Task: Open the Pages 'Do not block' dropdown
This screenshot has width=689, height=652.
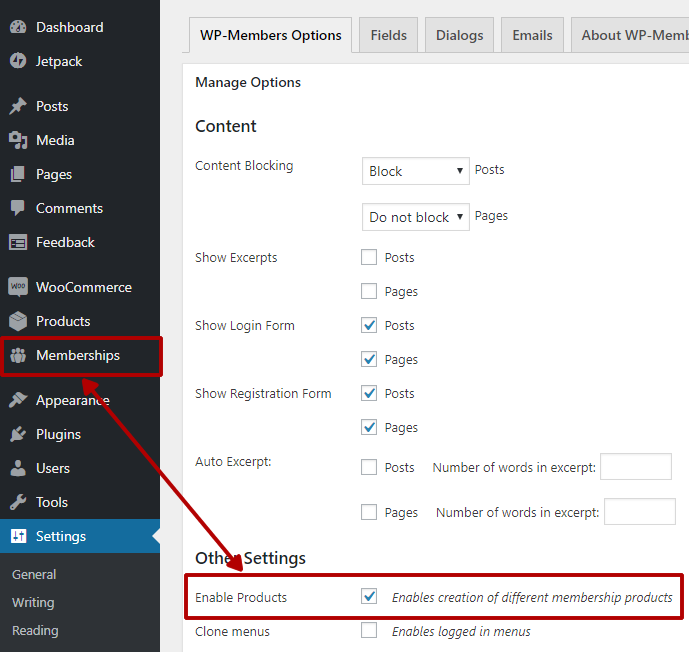Action: [415, 217]
